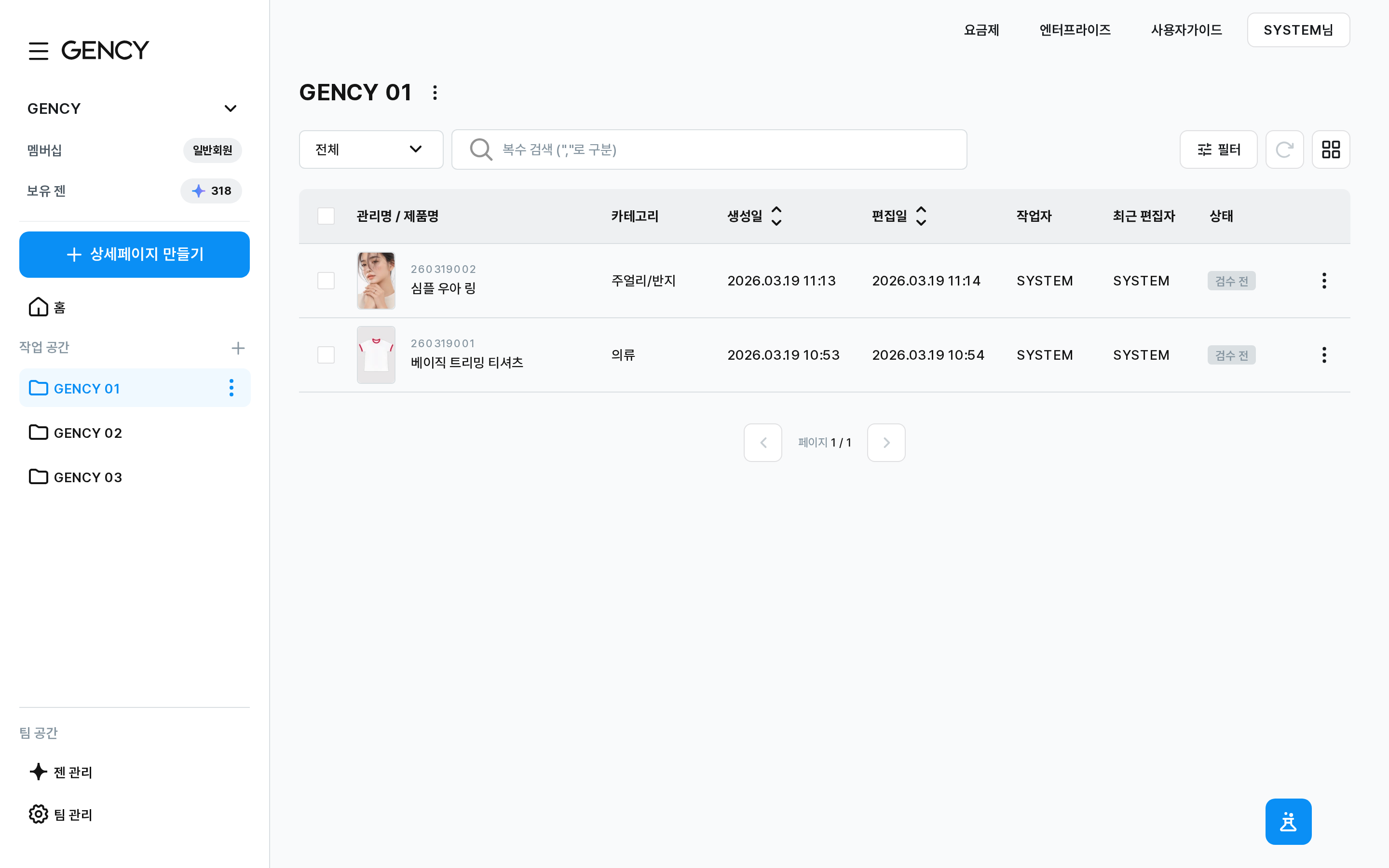Click product code 260319001
The width and height of the screenshot is (1389, 868).
pyautogui.click(x=443, y=343)
